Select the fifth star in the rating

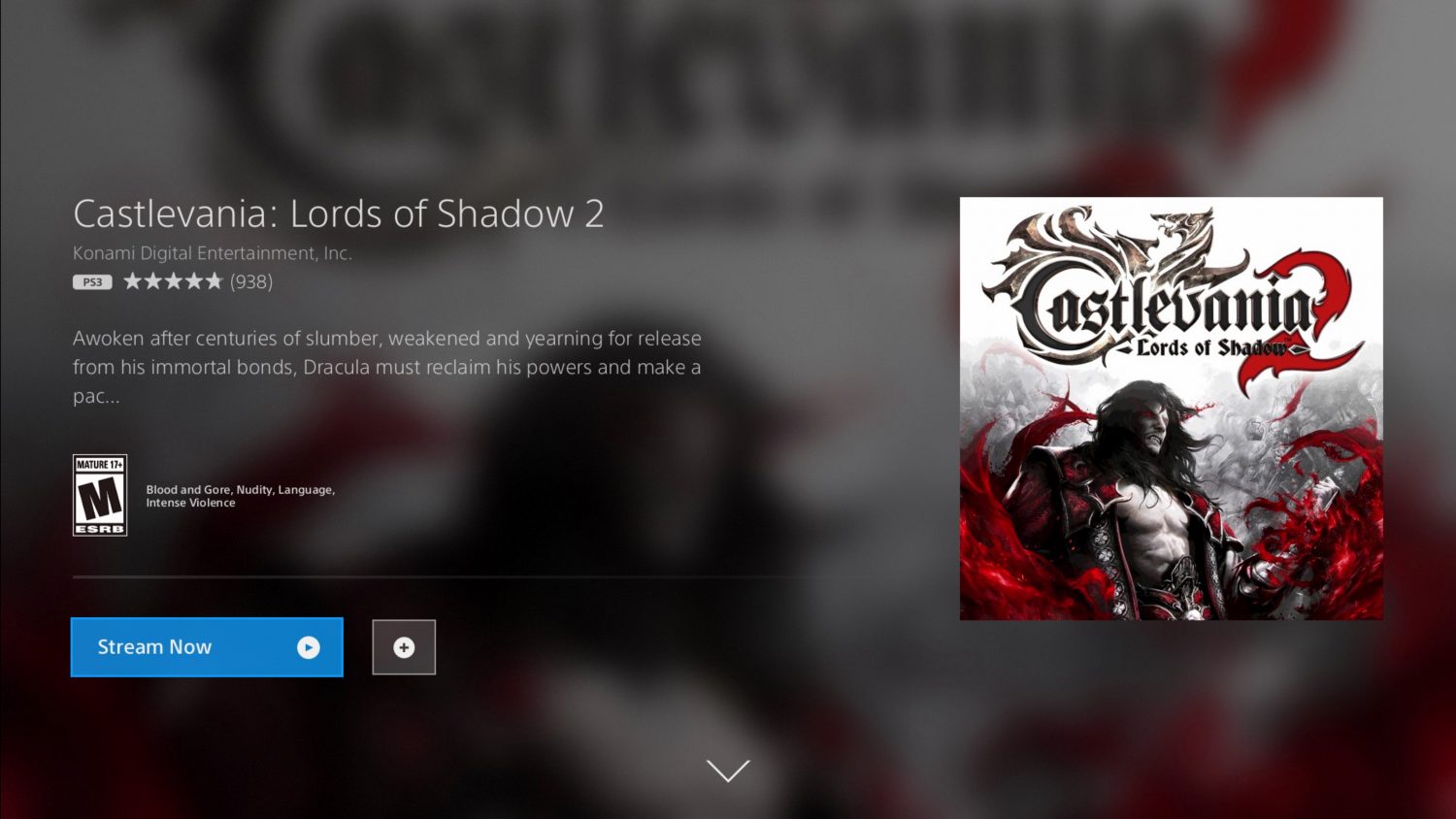tap(214, 281)
